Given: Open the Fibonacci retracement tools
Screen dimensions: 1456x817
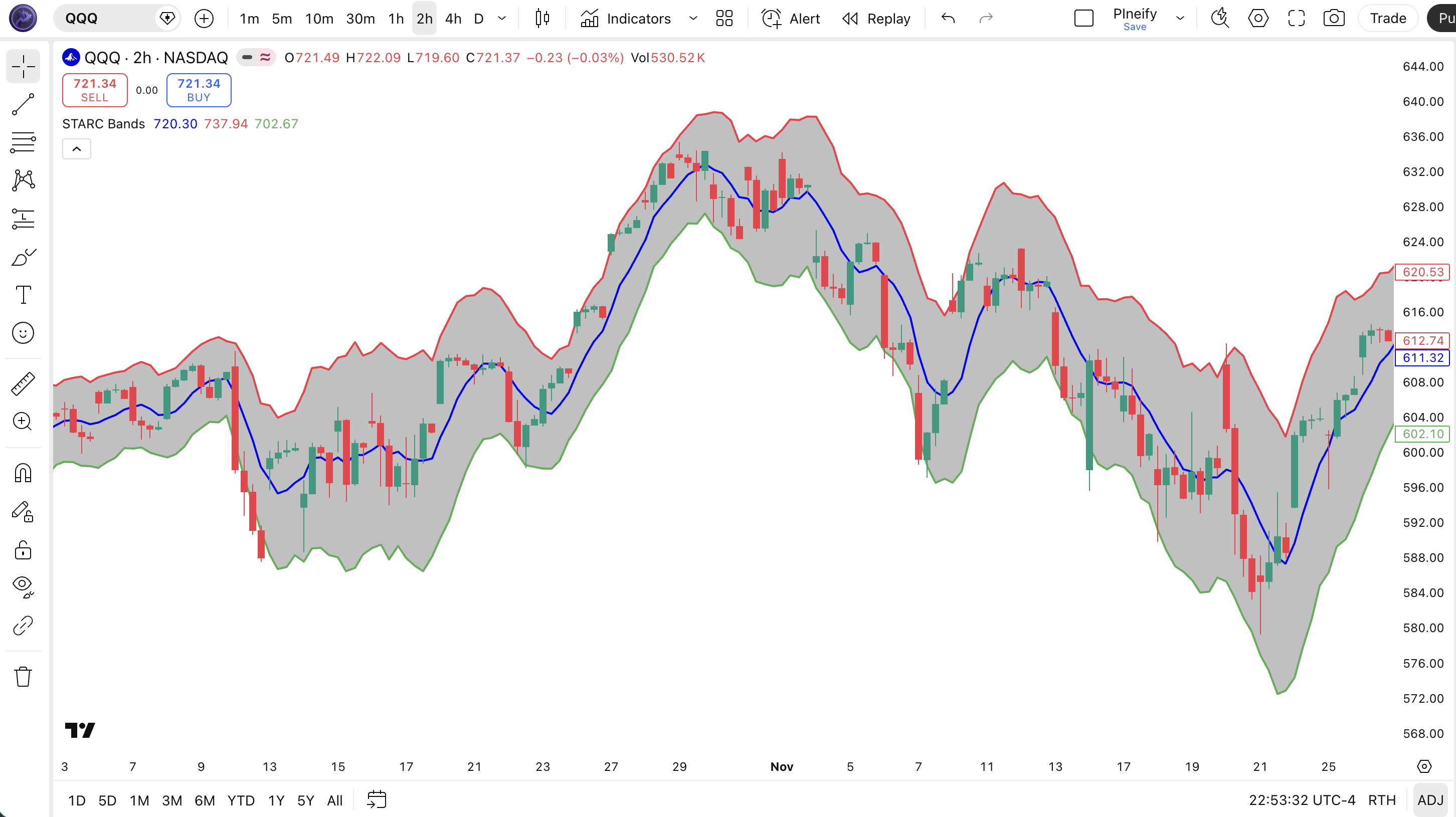Looking at the screenshot, I should (23, 142).
